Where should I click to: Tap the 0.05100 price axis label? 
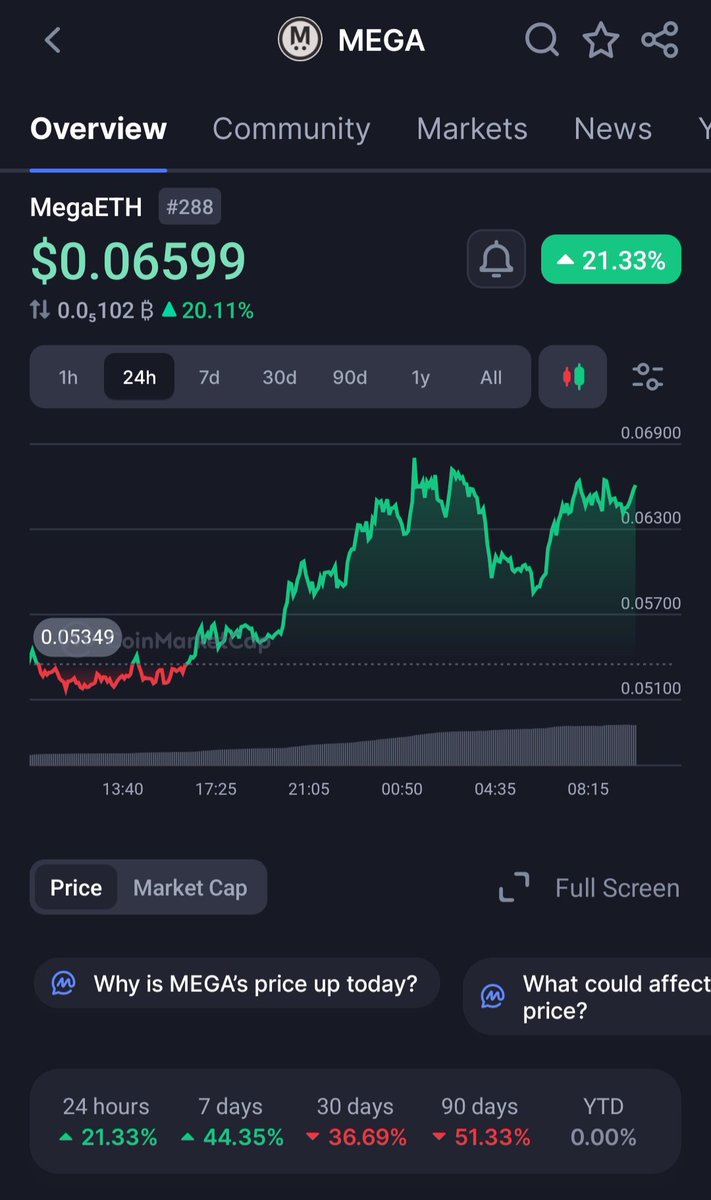click(650, 688)
